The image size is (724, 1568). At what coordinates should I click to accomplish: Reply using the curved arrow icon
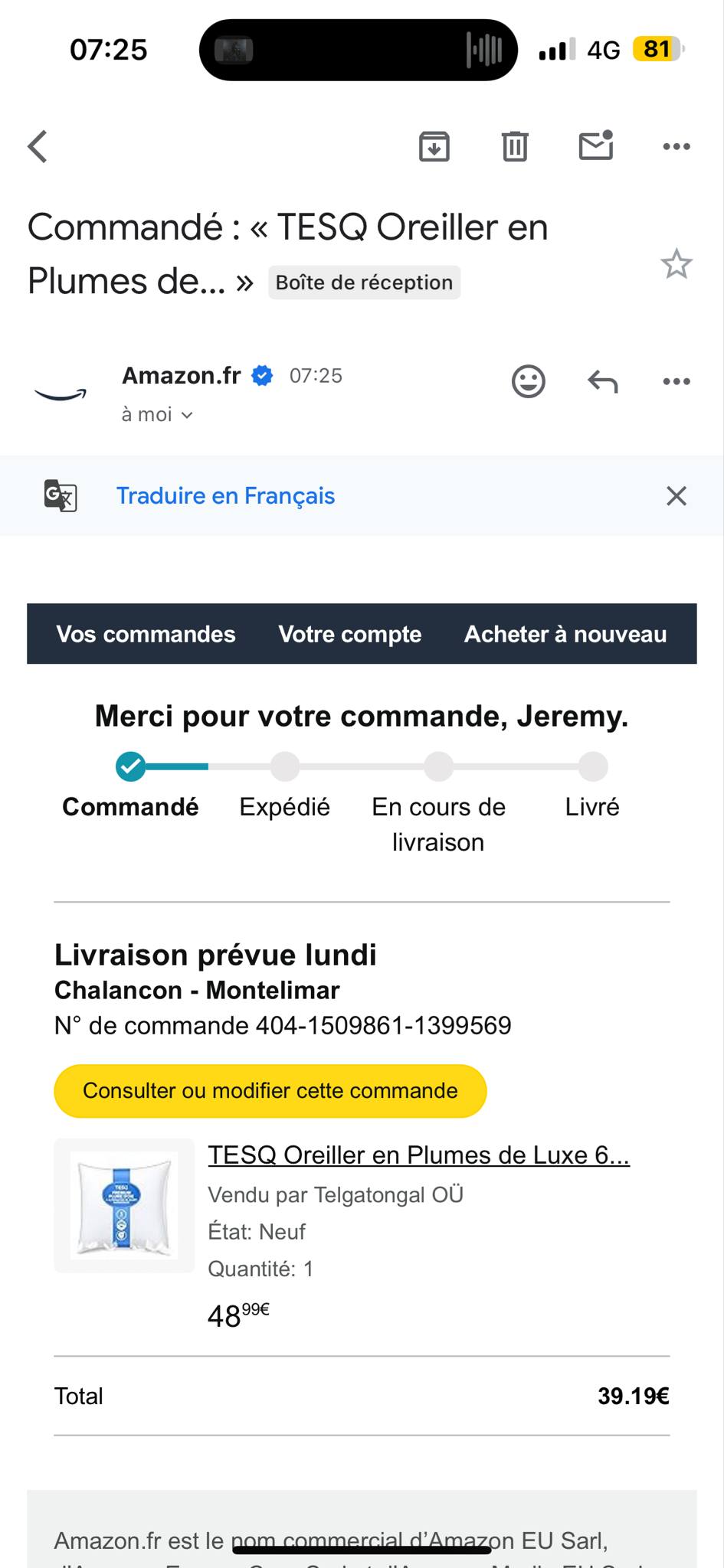(x=603, y=381)
